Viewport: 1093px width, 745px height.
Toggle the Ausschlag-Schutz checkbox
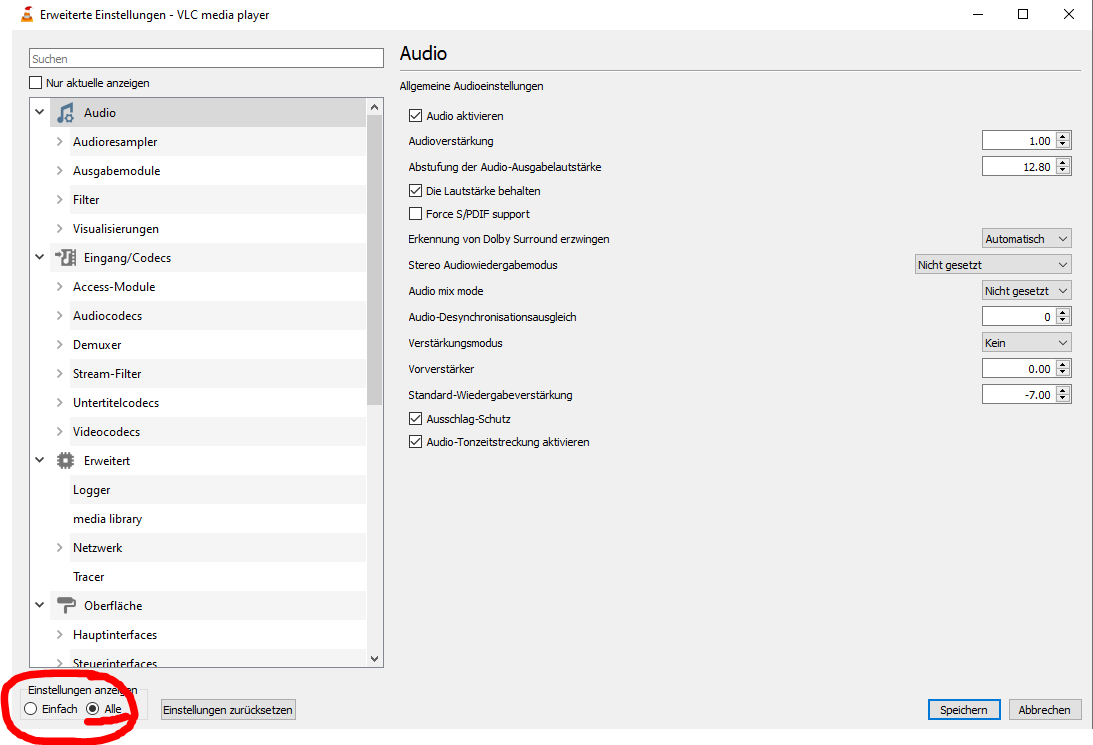(416, 419)
